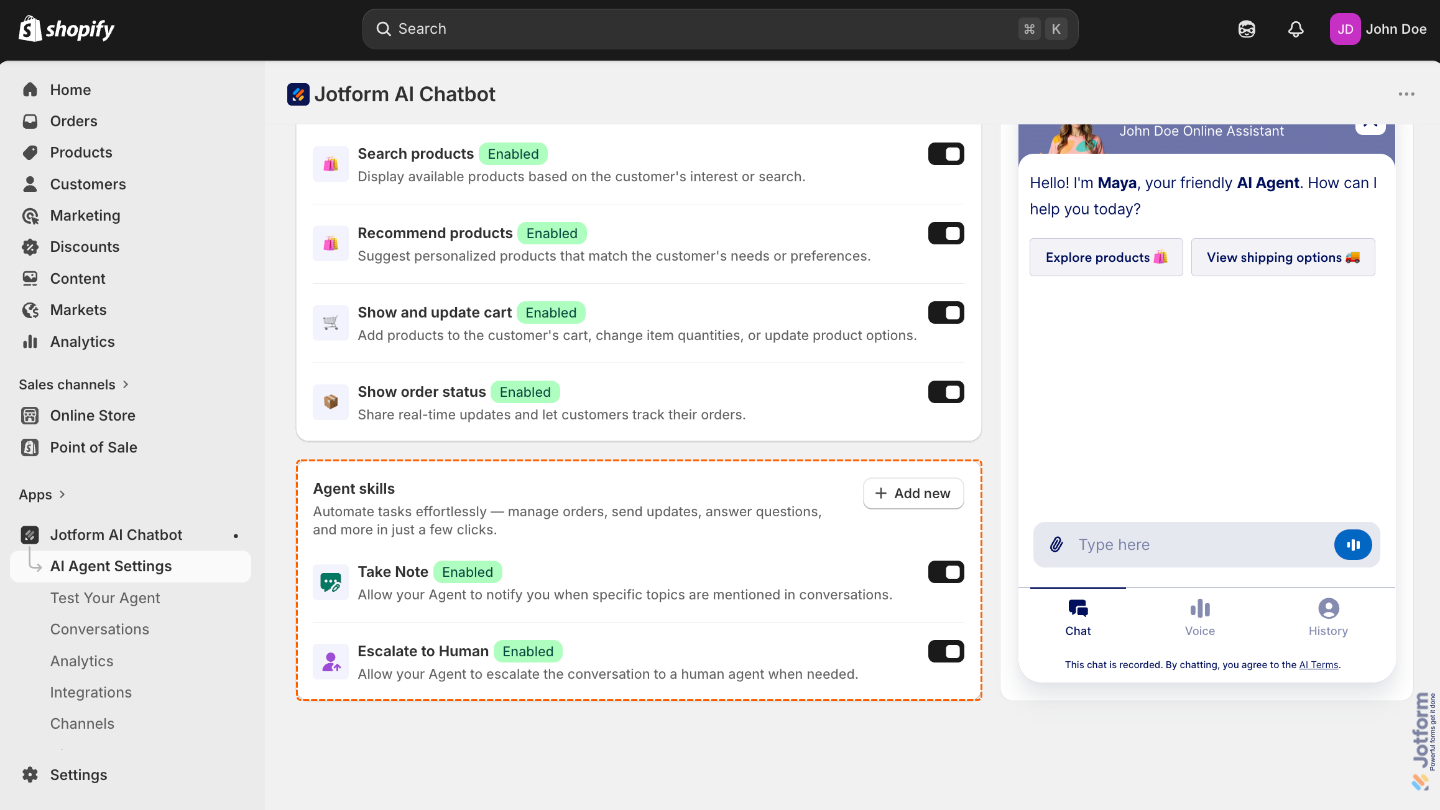The width and height of the screenshot is (1440, 810).
Task: Click the Show order status package icon
Action: click(x=331, y=401)
